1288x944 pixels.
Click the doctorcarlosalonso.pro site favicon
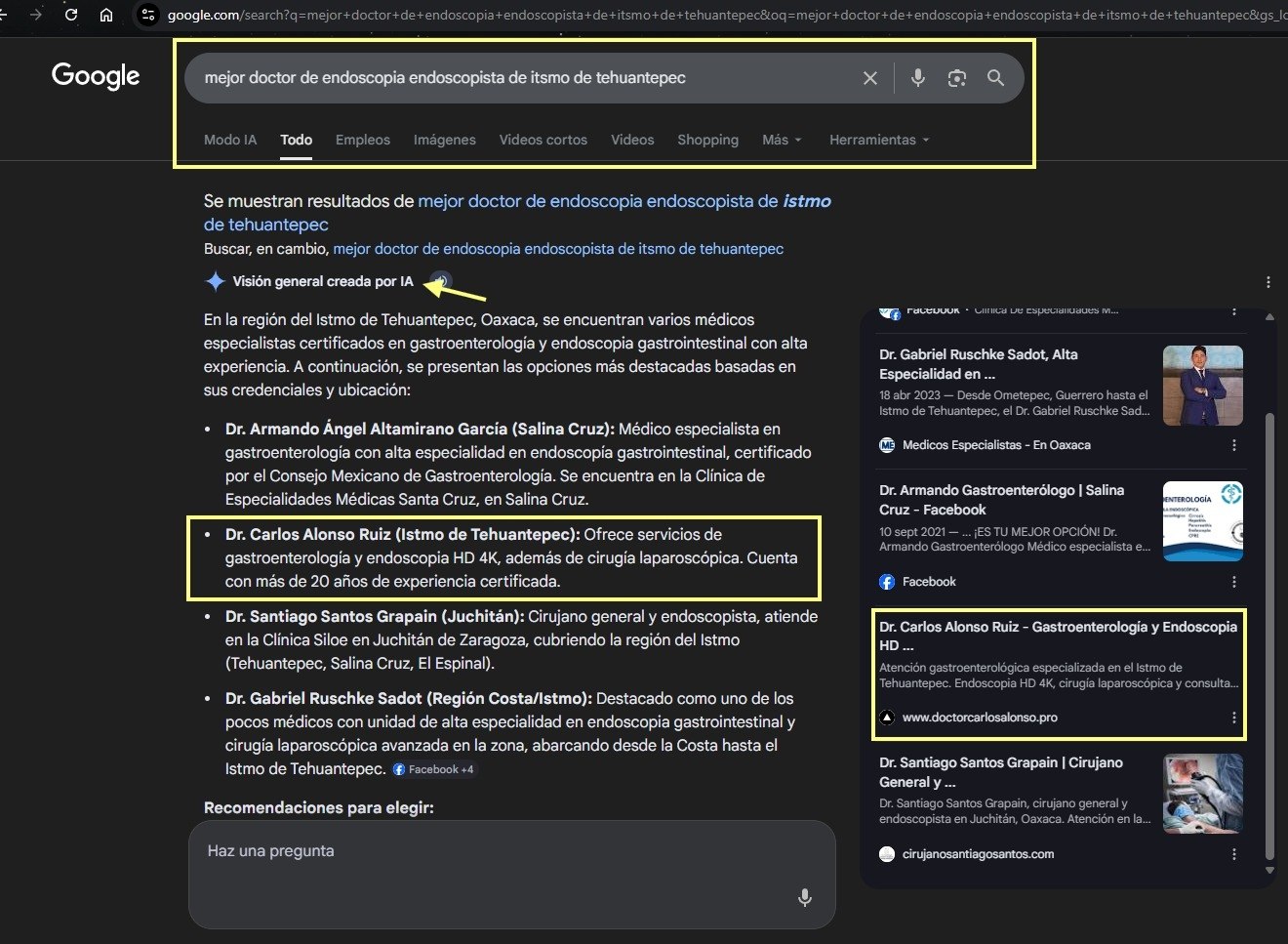click(887, 718)
